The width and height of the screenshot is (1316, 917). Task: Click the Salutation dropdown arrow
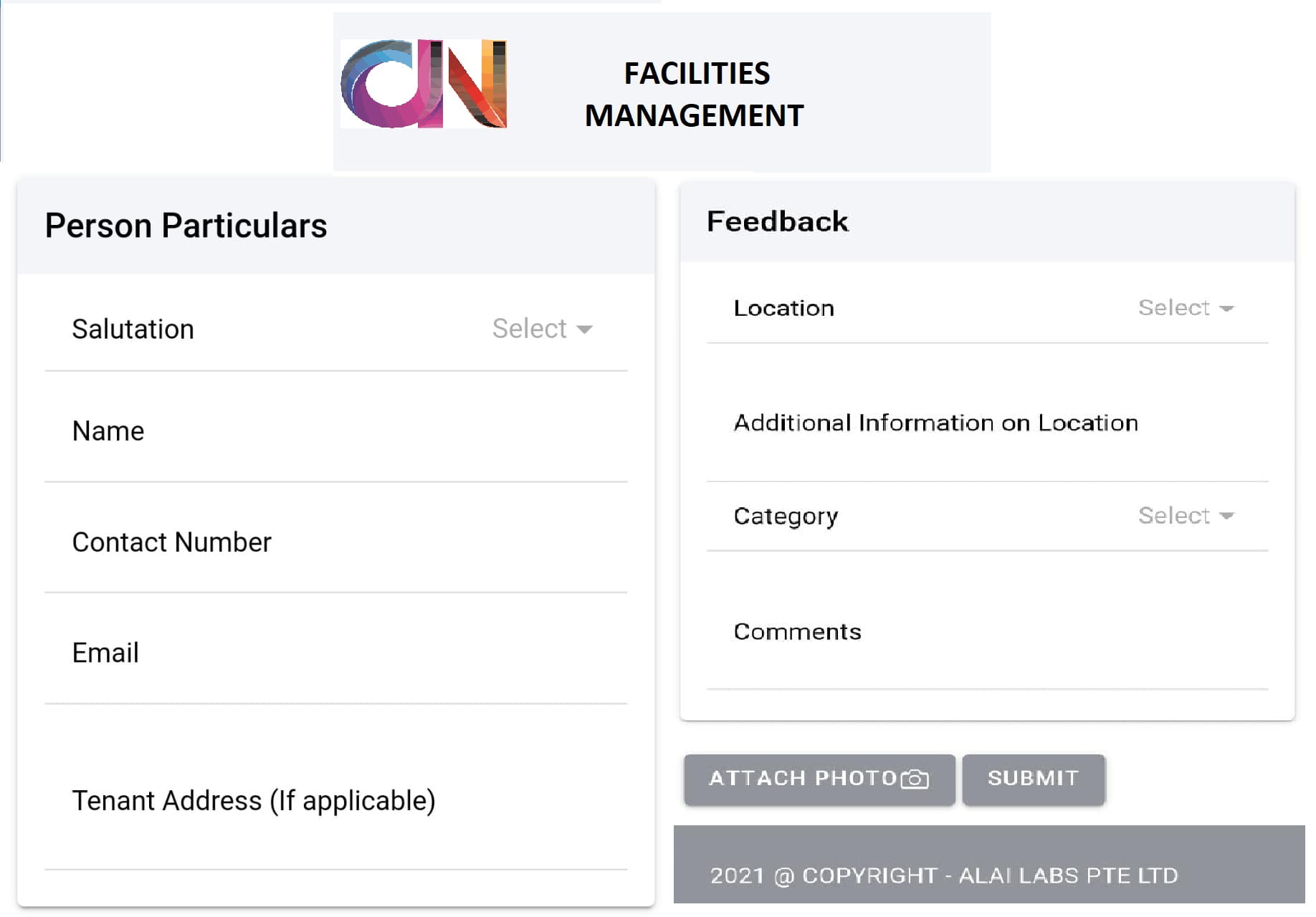click(585, 330)
